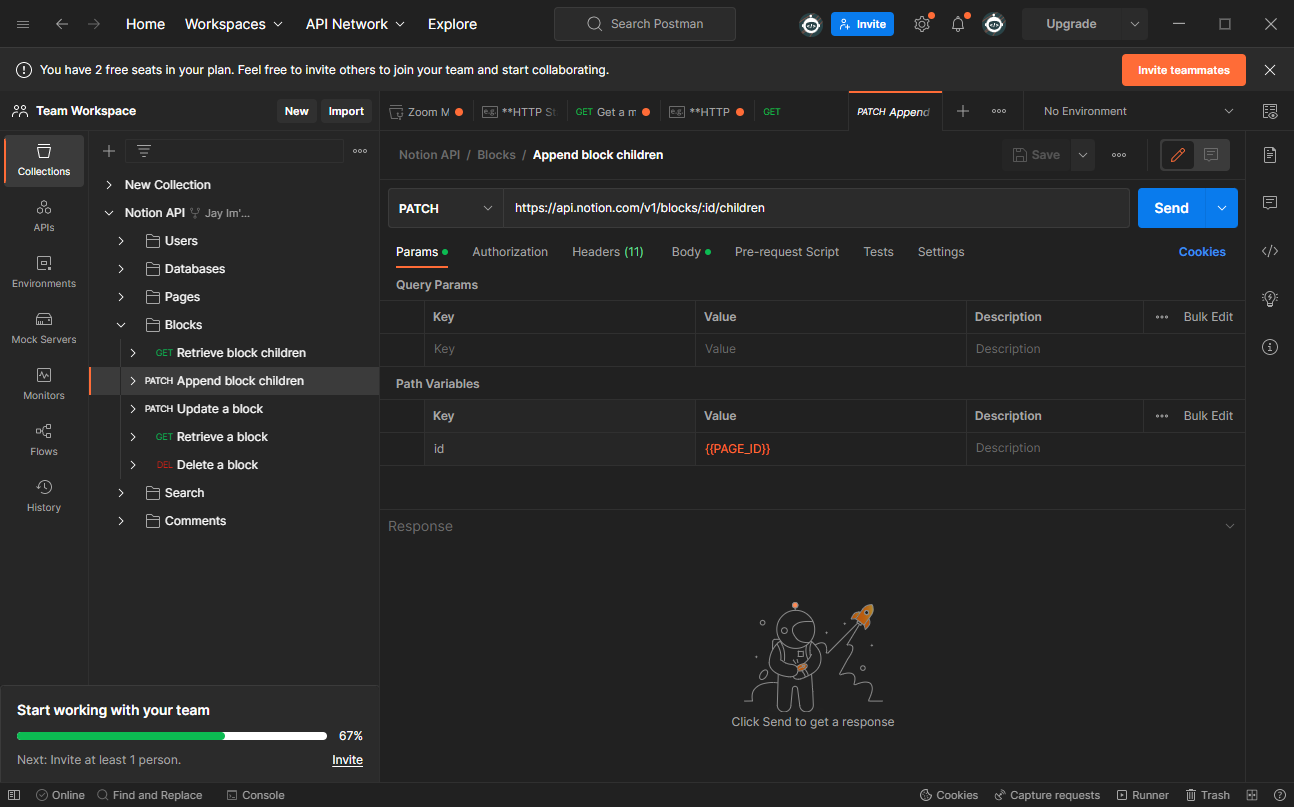This screenshot has height=807, width=1294.
Task: Open Flows sidebar section
Action: [44, 440]
